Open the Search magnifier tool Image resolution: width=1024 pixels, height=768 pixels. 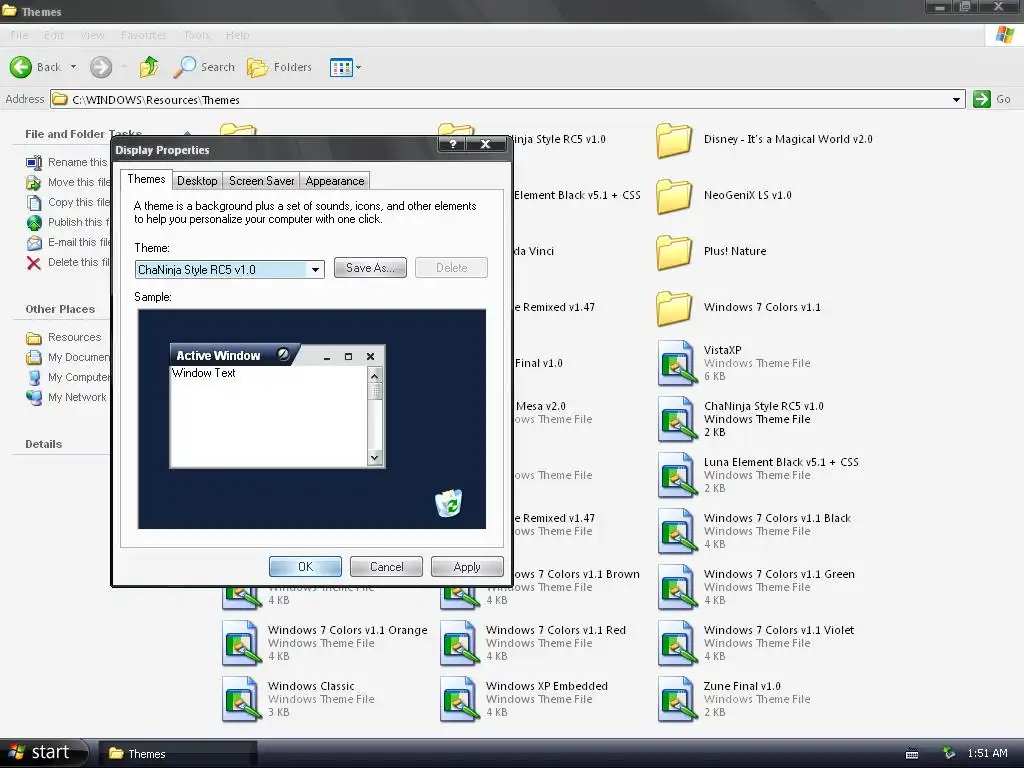[185, 67]
